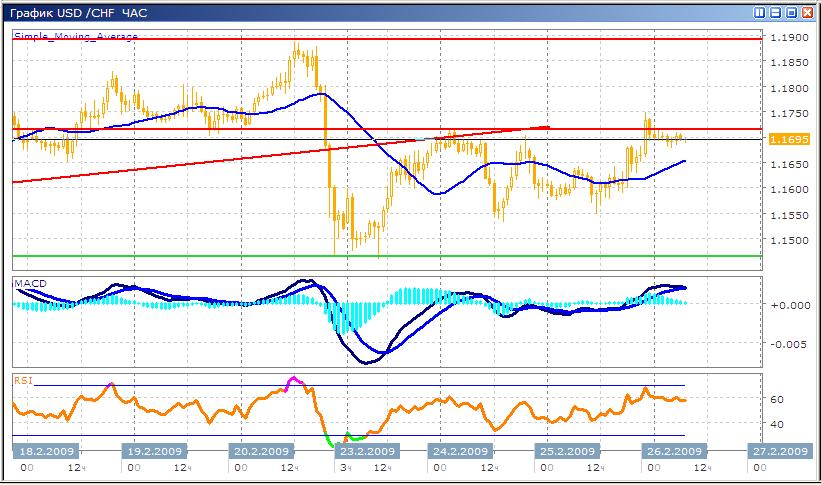Maximize the USD/CHF chart window

790,13
